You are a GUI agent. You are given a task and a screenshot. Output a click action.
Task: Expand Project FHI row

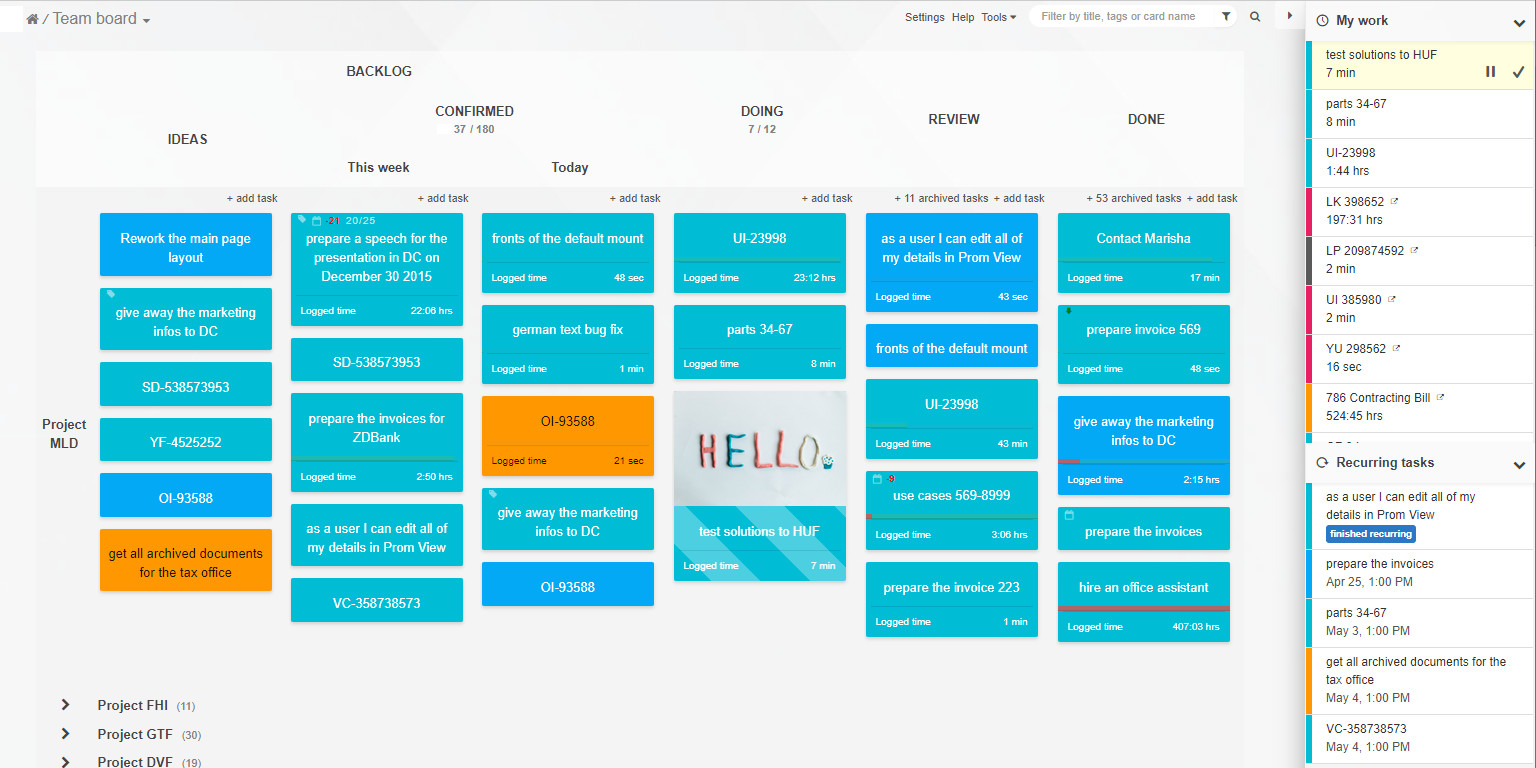point(65,705)
